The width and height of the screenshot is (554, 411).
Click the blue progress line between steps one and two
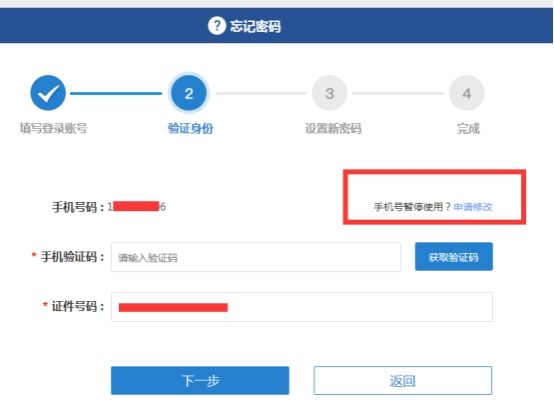116,93
